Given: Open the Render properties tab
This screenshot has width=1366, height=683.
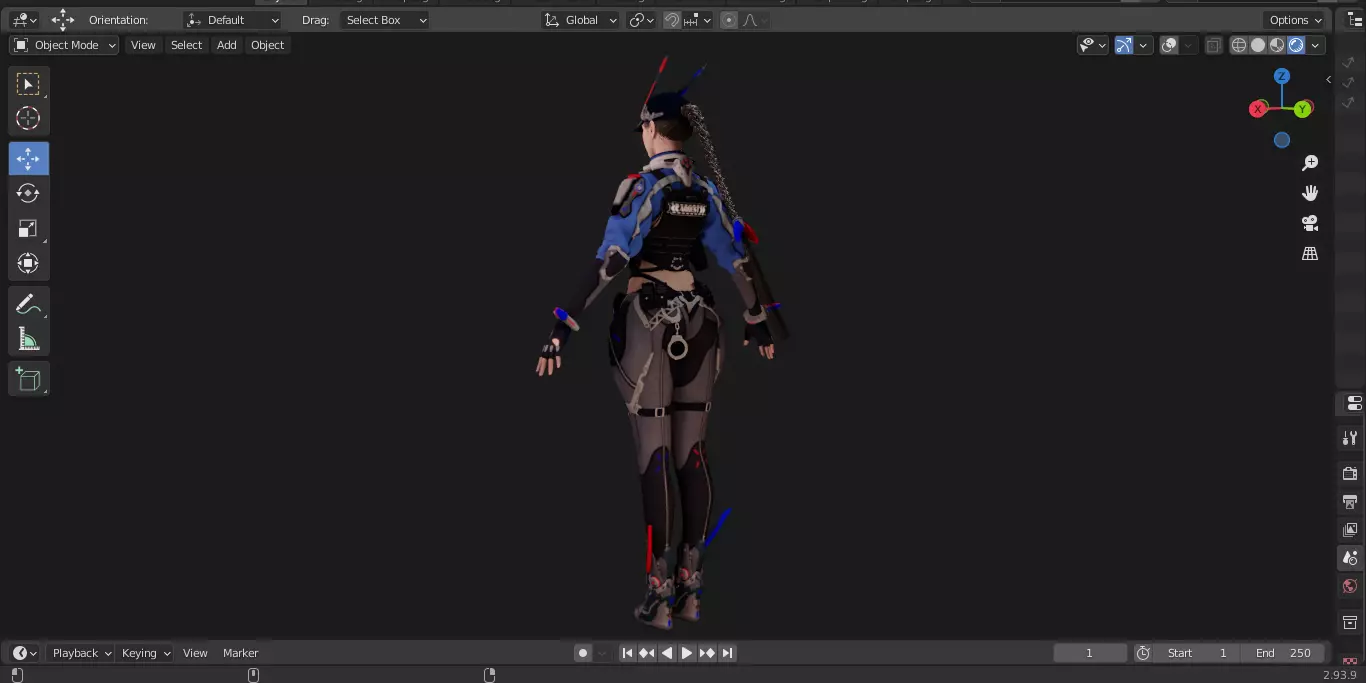Looking at the screenshot, I should point(1350,473).
